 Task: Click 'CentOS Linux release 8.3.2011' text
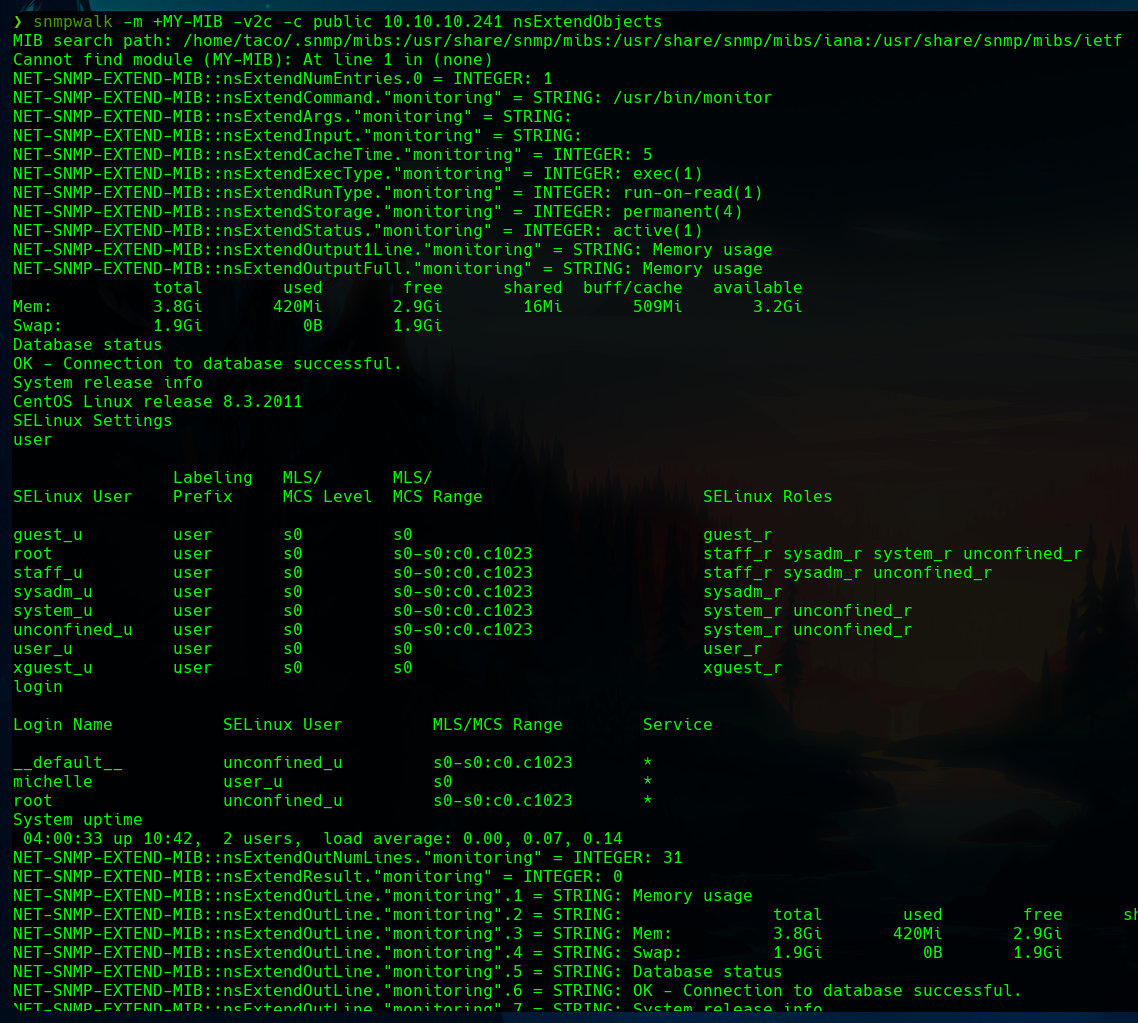click(157, 402)
